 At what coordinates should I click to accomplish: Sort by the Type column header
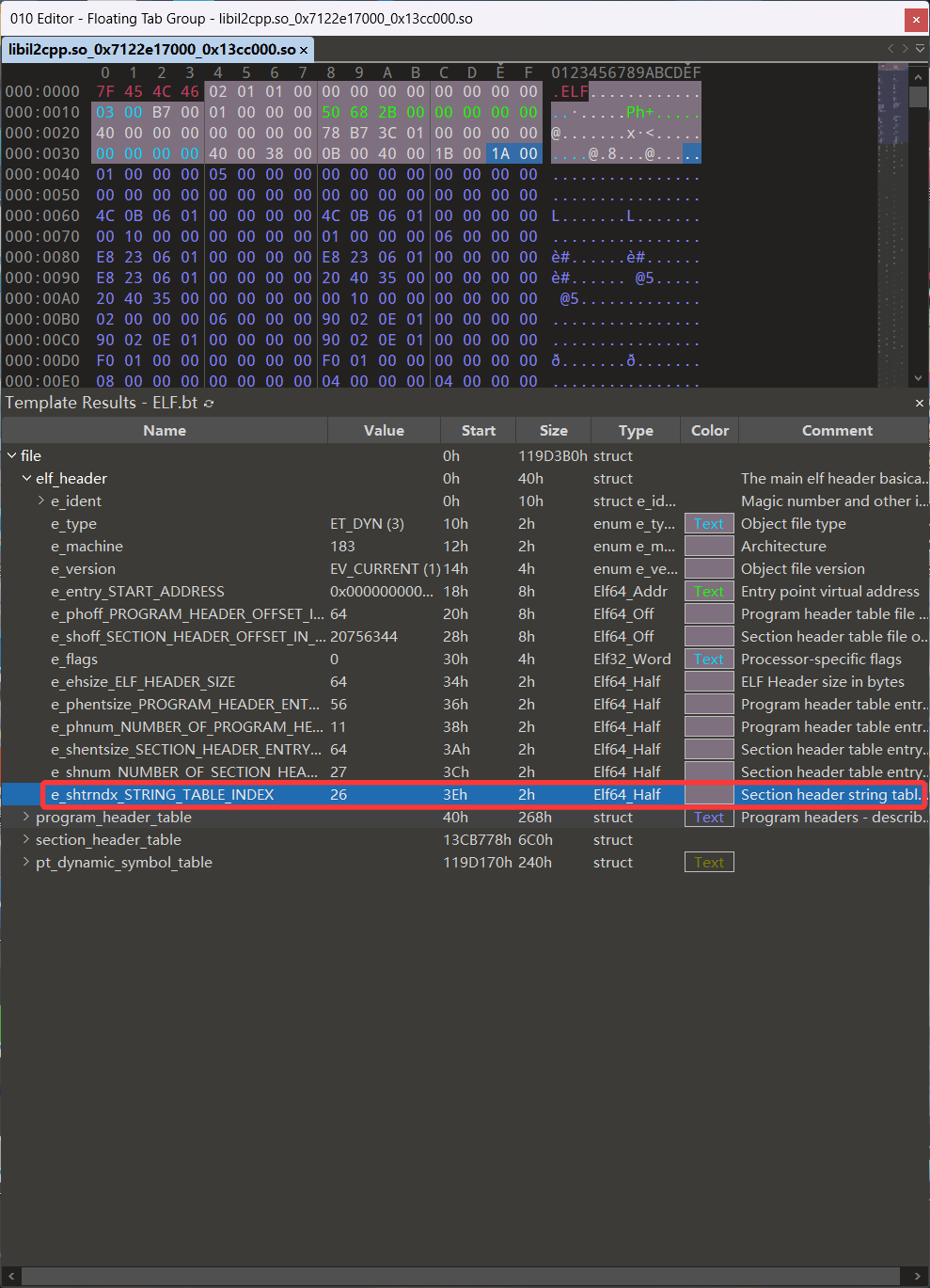[x=636, y=430]
